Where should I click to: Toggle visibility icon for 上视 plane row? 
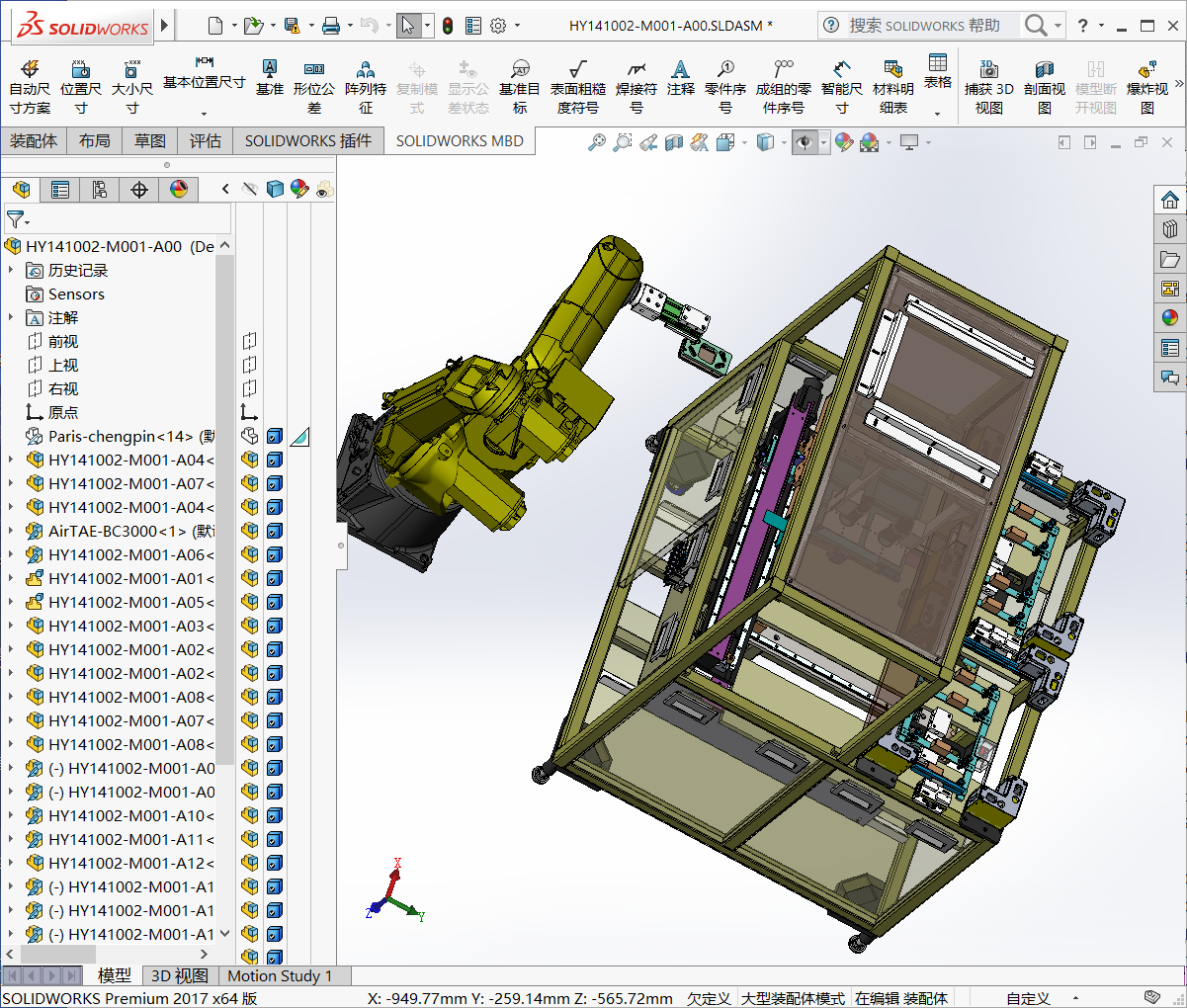(x=250, y=365)
